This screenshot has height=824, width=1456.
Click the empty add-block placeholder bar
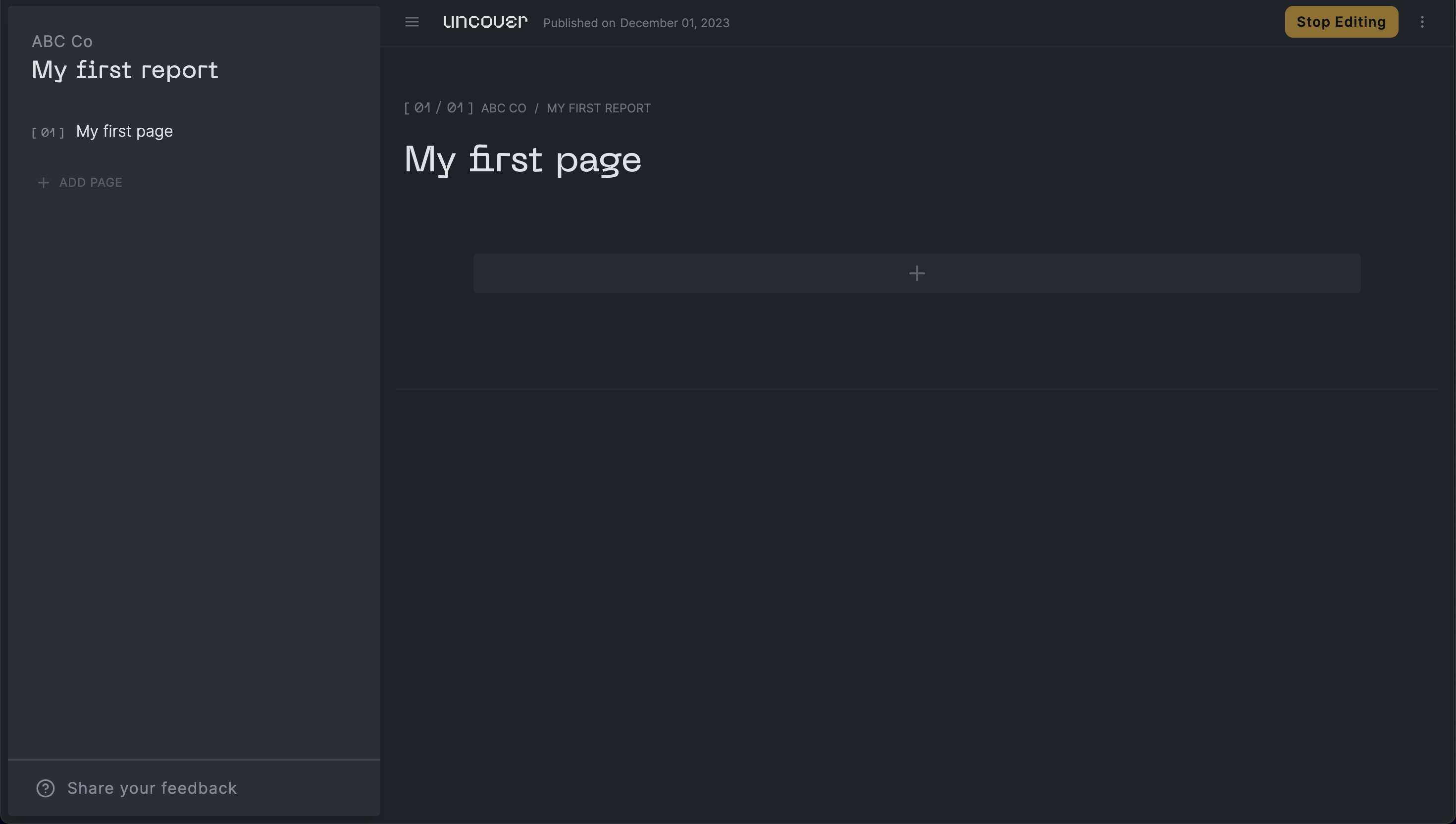(x=917, y=273)
